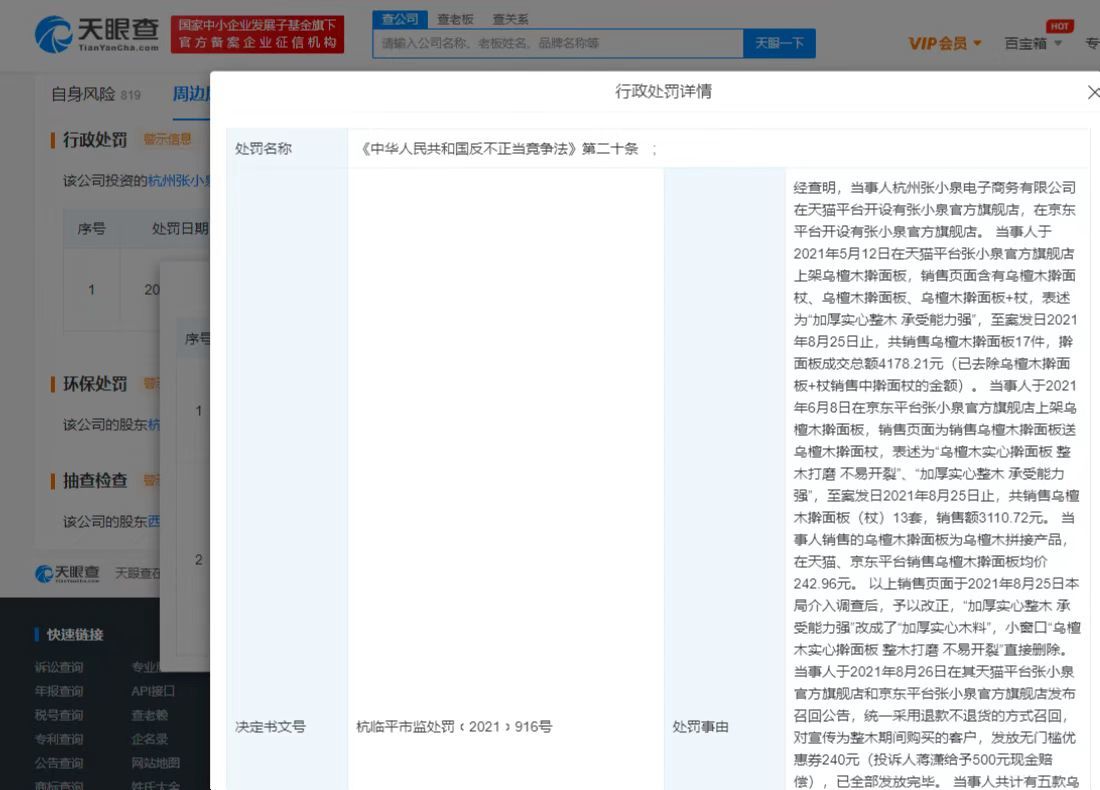Viewport: 1100px width, 790px height.
Task: Click the 序号 column header
Action: (91, 229)
